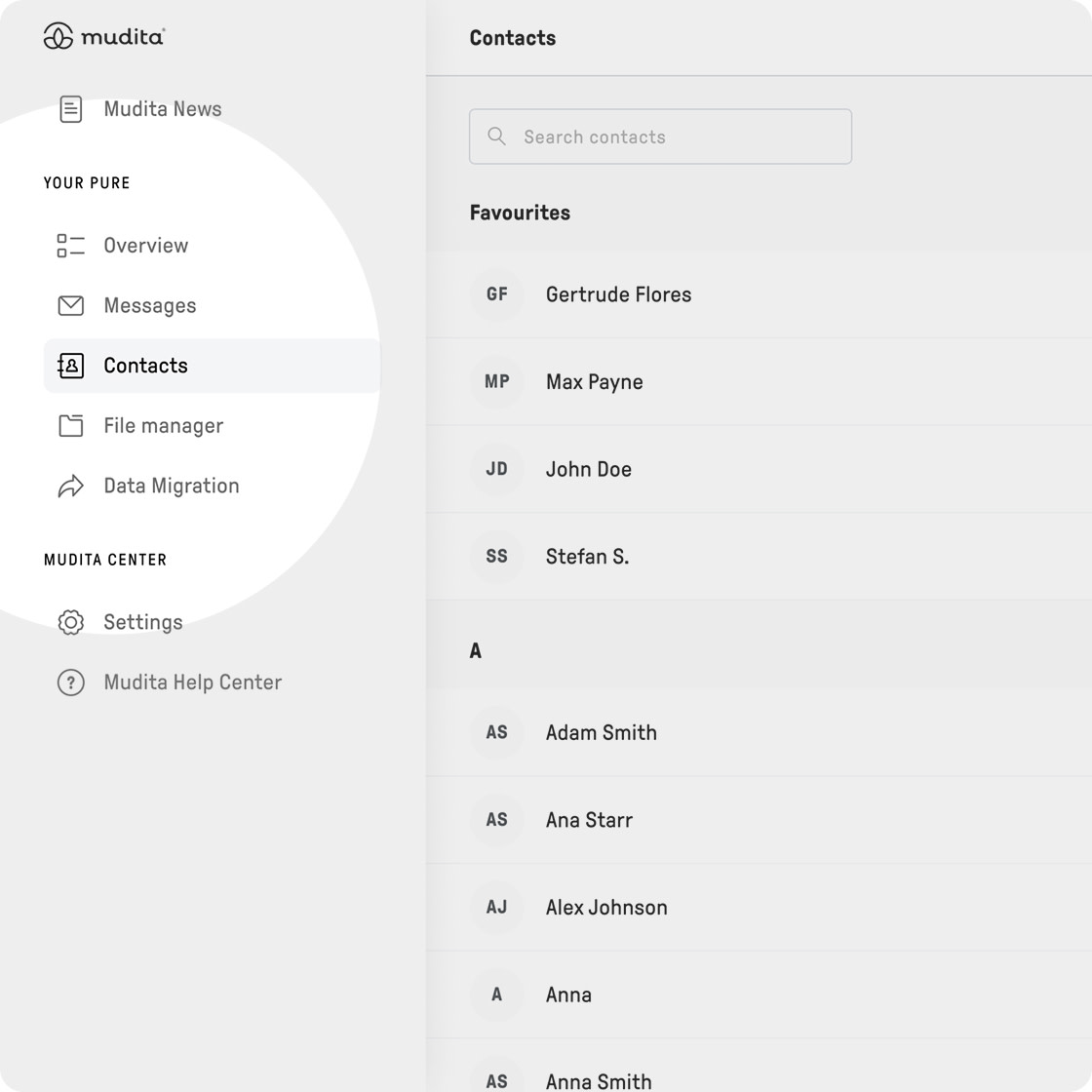Open the File manager folder icon
This screenshot has width=1092, height=1092.
(70, 425)
